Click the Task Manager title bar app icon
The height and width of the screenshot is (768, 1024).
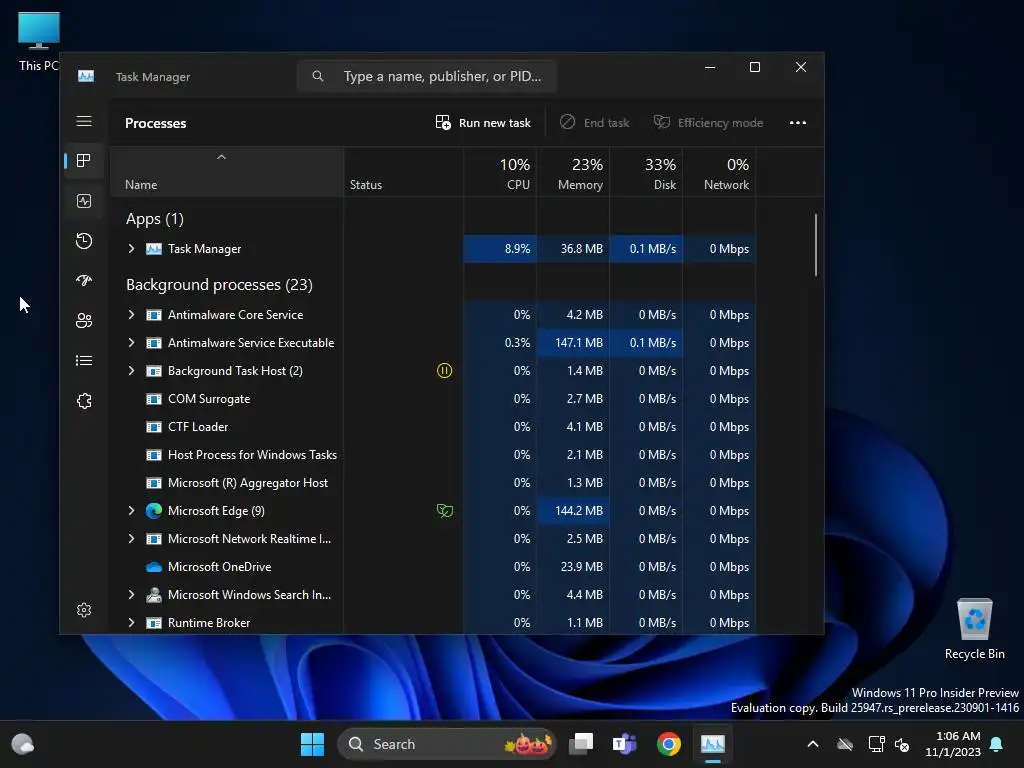[x=86, y=76]
